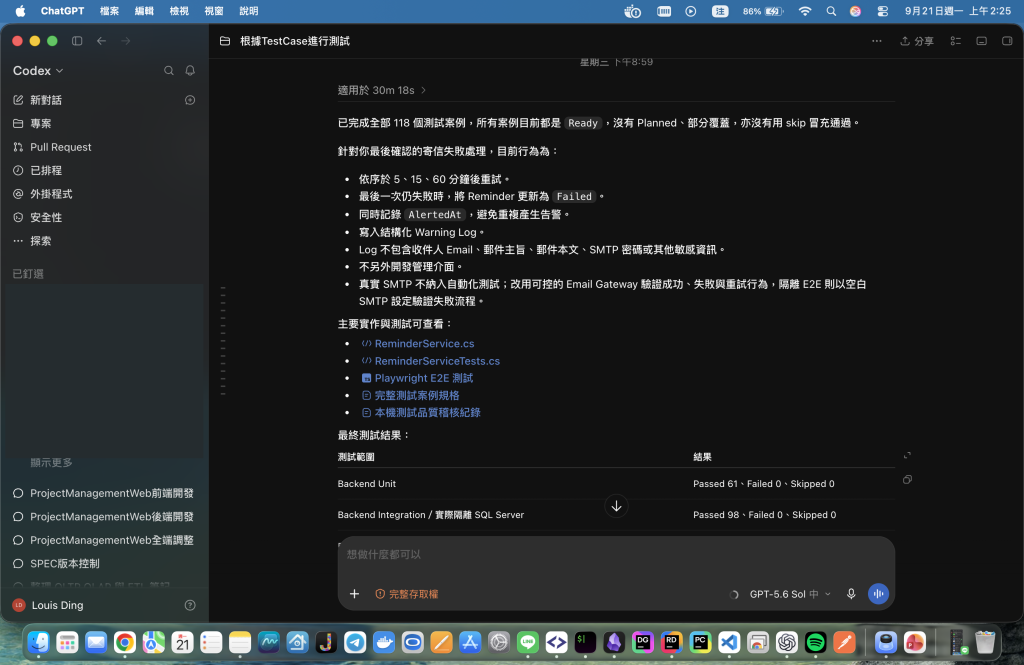1024x665 pixels.
Task: Toggle the bottom panel icon in header
Action: click(982, 41)
